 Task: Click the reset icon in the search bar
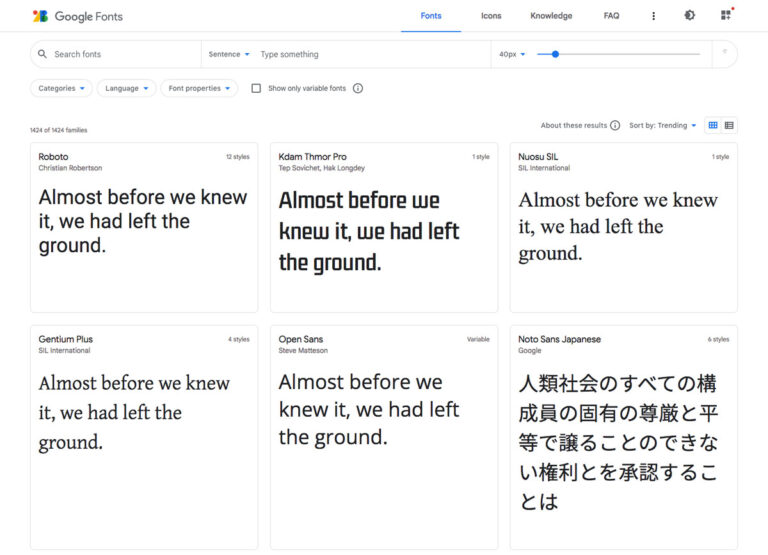pos(724,52)
